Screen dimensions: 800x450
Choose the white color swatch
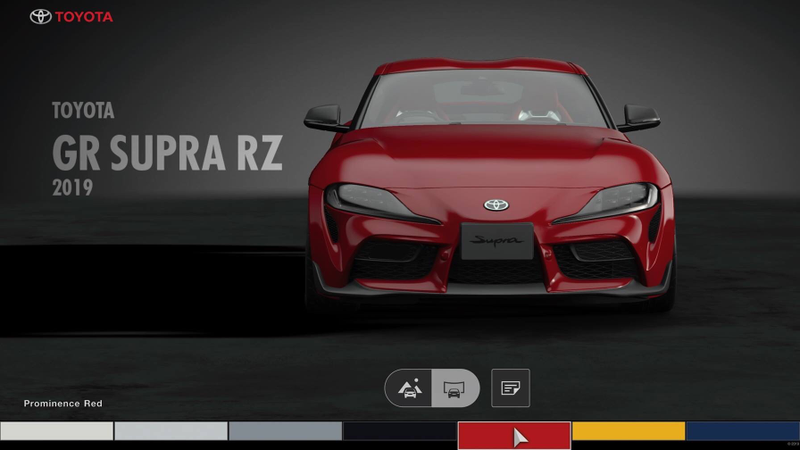(x=57, y=431)
